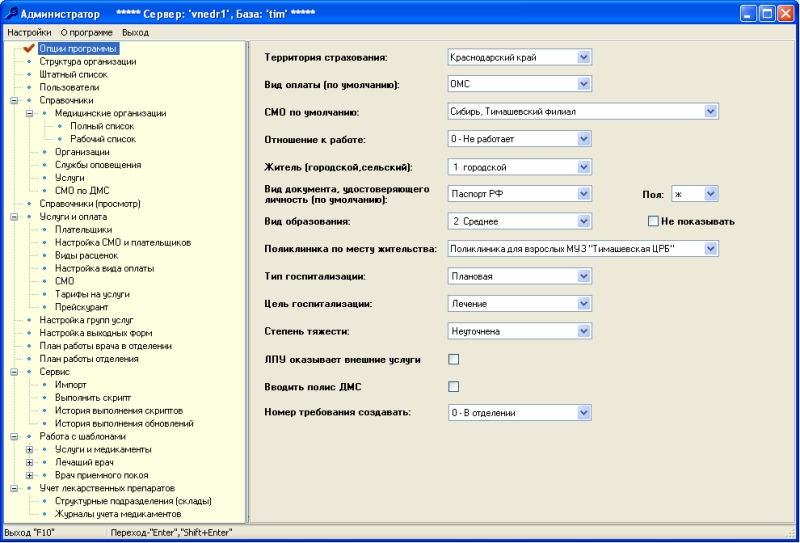Open the Отношение к работе dropdown
The image size is (800, 543).
click(584, 139)
